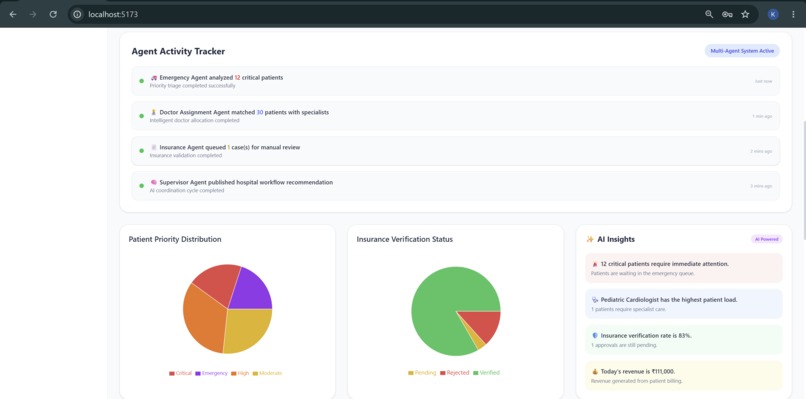
Task: Click 'AI coordination cycle completed' subtitle
Action: pos(187,190)
